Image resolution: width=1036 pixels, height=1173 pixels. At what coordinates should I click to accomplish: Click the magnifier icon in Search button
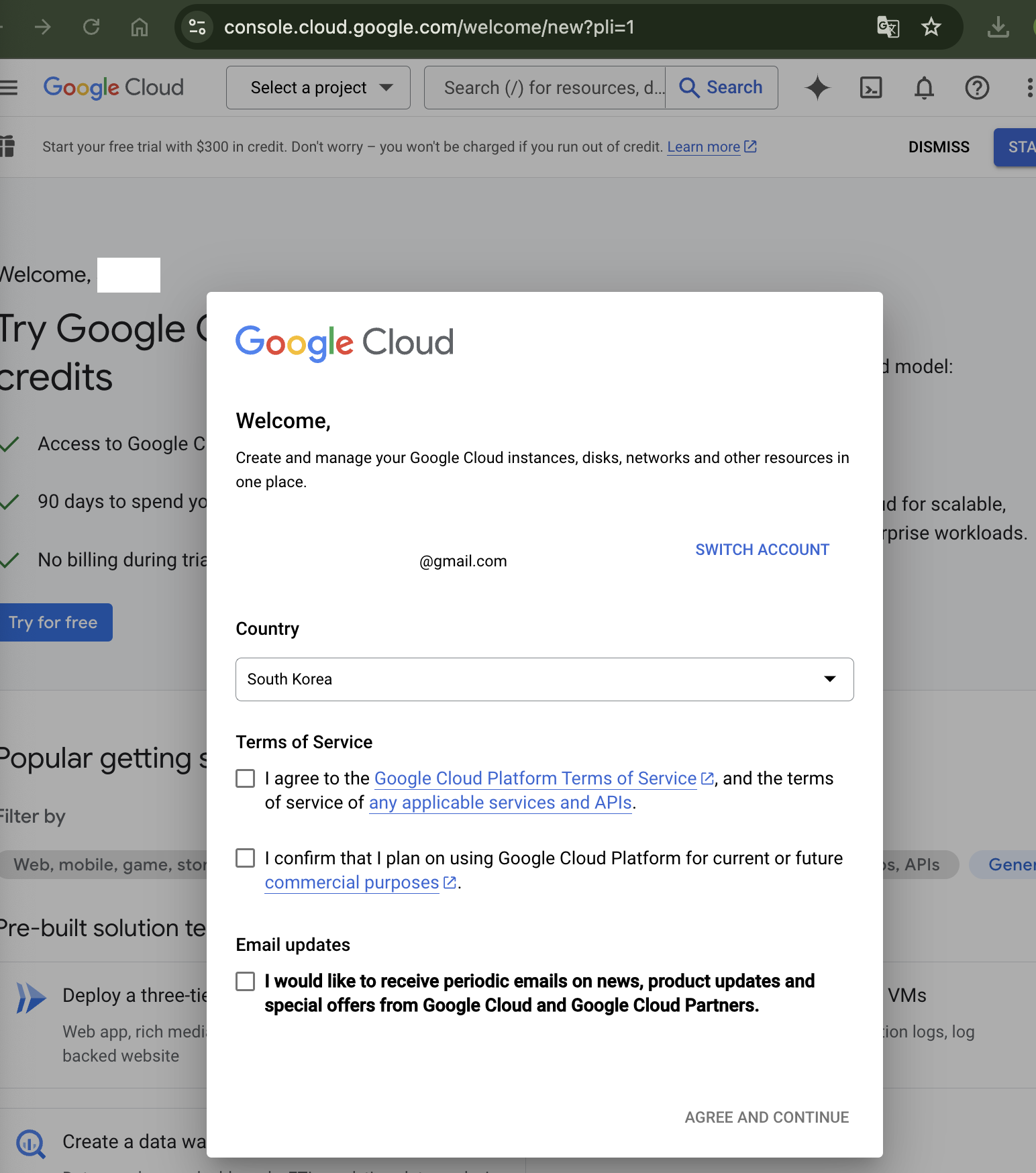[x=689, y=87]
